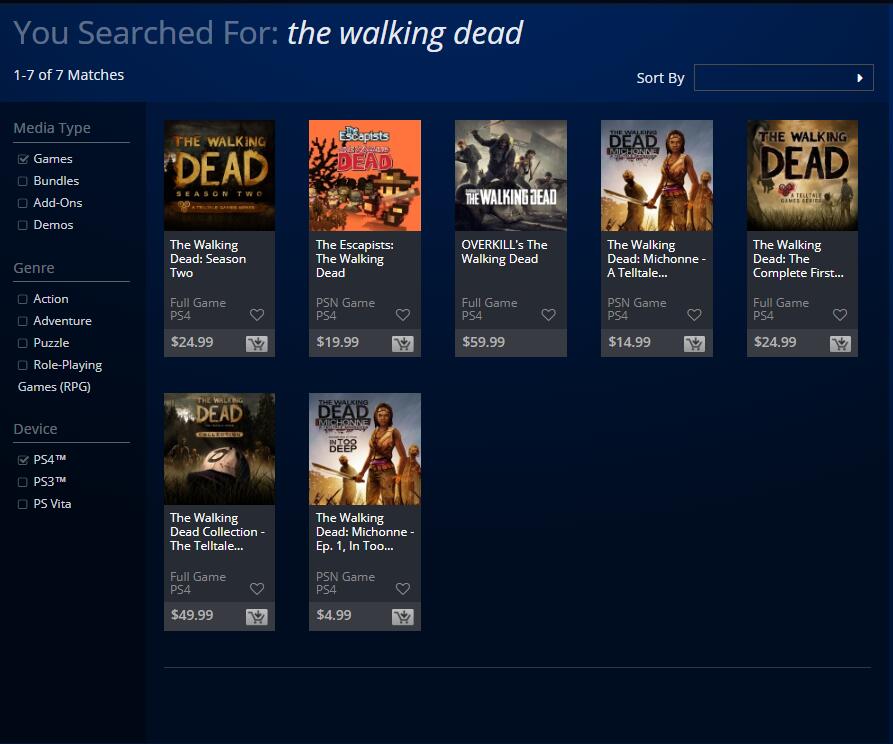Screen dimensions: 893x744
Task: Open The Walking Dead: Season Two title link
Action: pos(204,258)
